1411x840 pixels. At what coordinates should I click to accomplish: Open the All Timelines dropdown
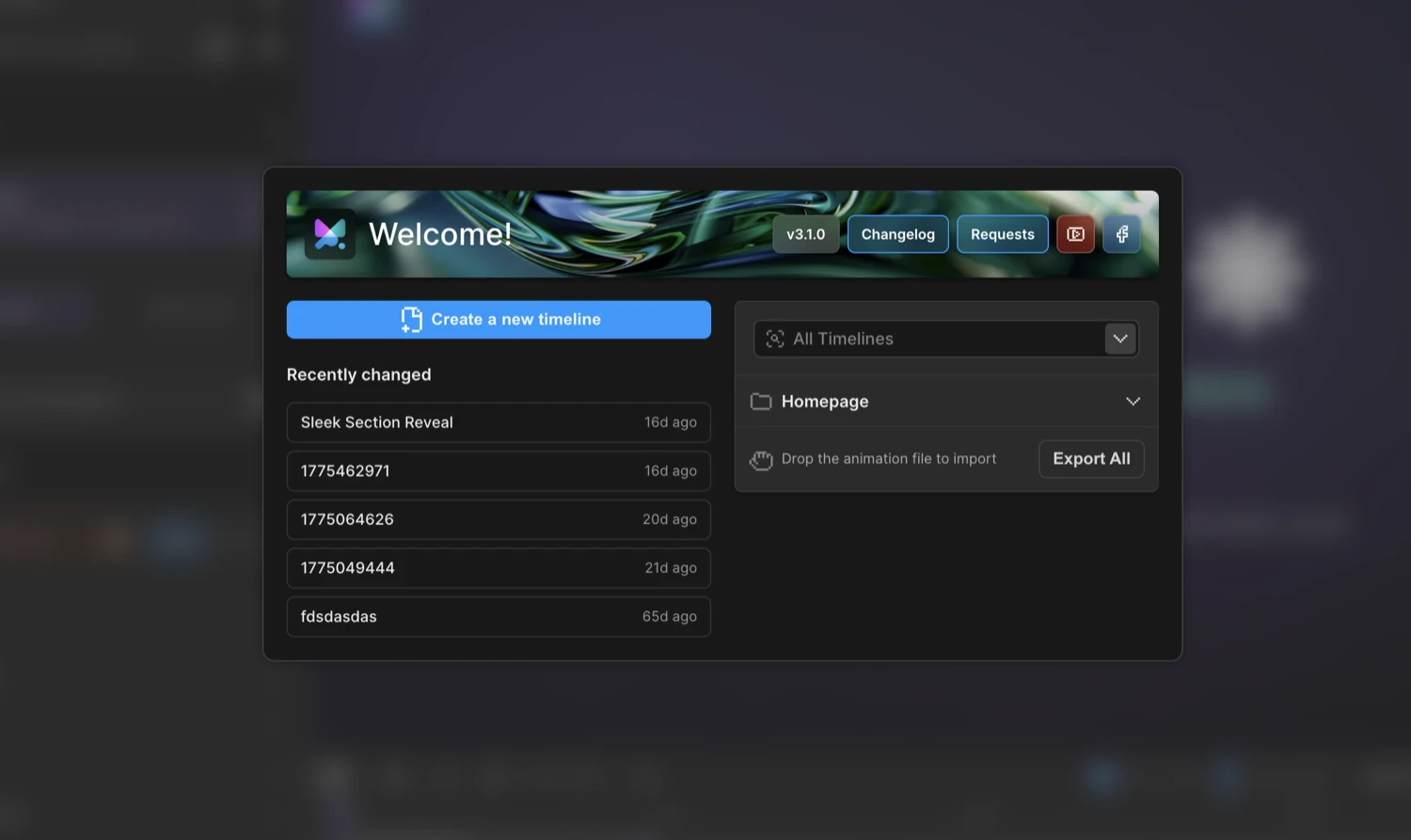[x=1119, y=339]
